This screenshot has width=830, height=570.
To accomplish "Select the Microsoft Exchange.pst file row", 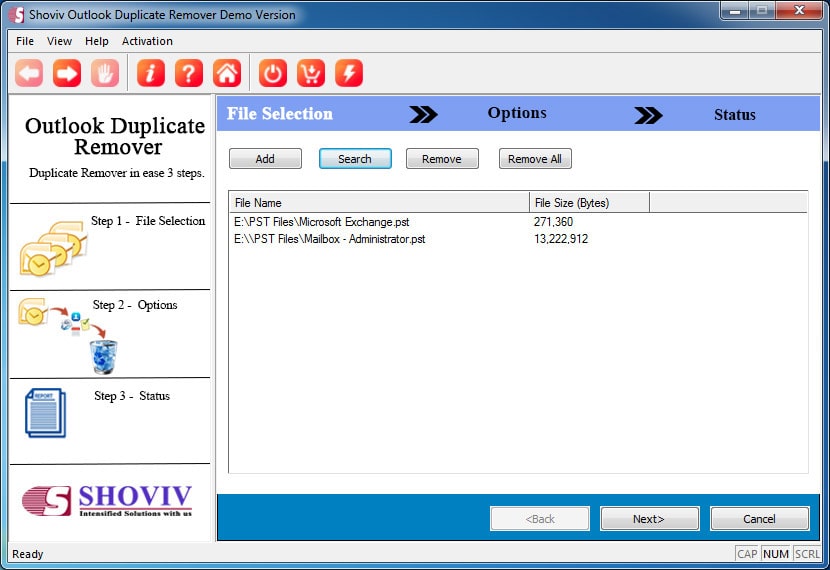I will pyautogui.click(x=518, y=222).
